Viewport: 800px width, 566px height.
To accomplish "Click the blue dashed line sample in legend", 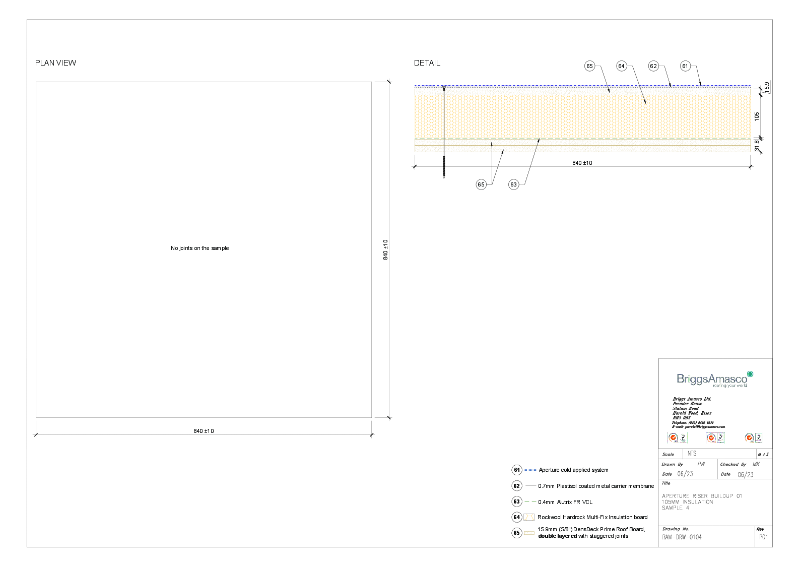I will 530,469.
